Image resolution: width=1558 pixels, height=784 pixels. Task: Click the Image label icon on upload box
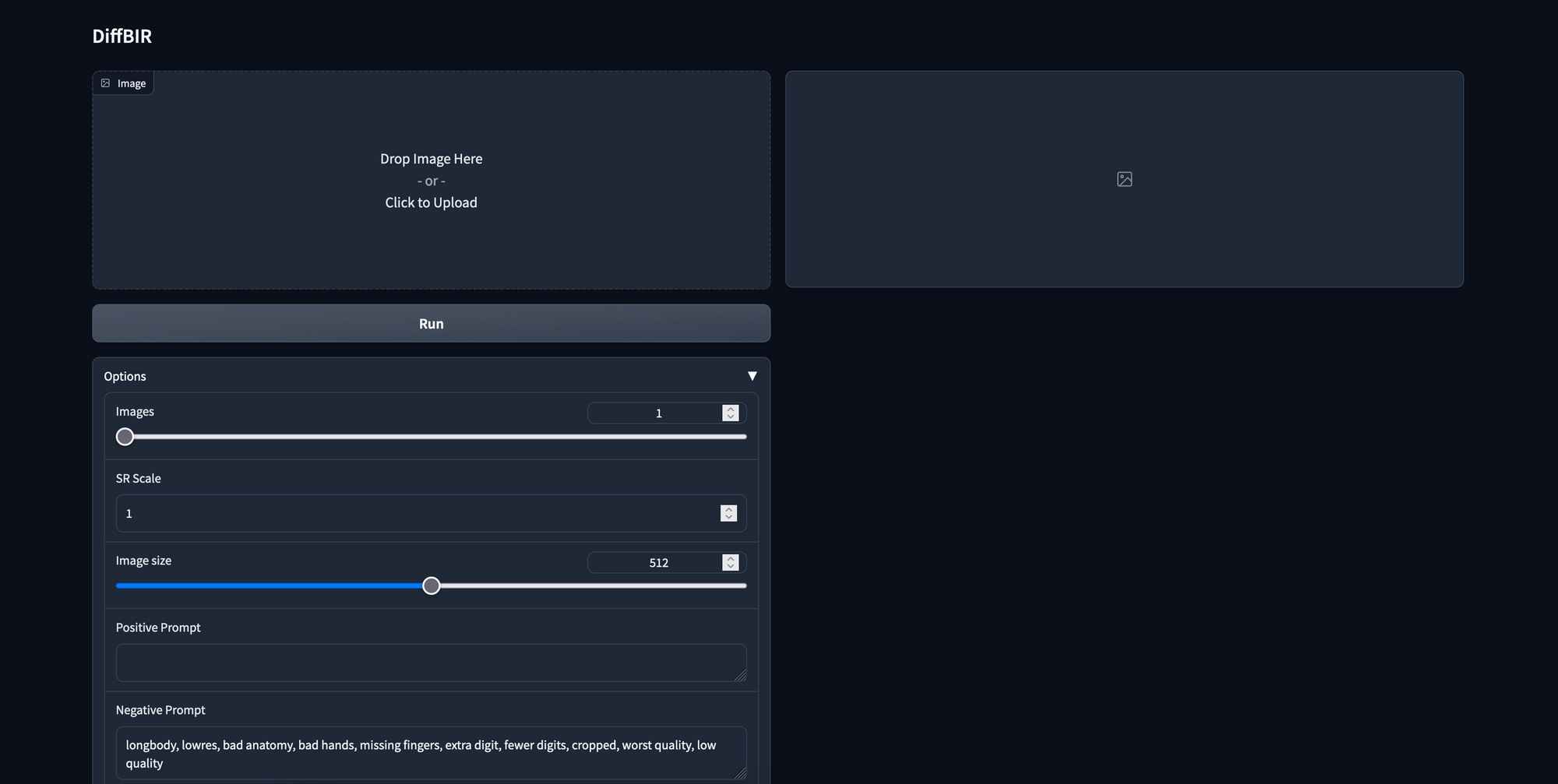106,83
